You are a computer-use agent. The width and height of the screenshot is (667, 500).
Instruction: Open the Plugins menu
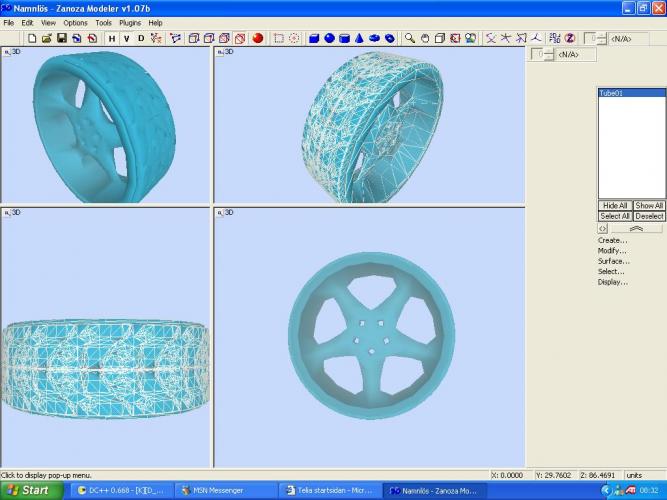[x=130, y=22]
